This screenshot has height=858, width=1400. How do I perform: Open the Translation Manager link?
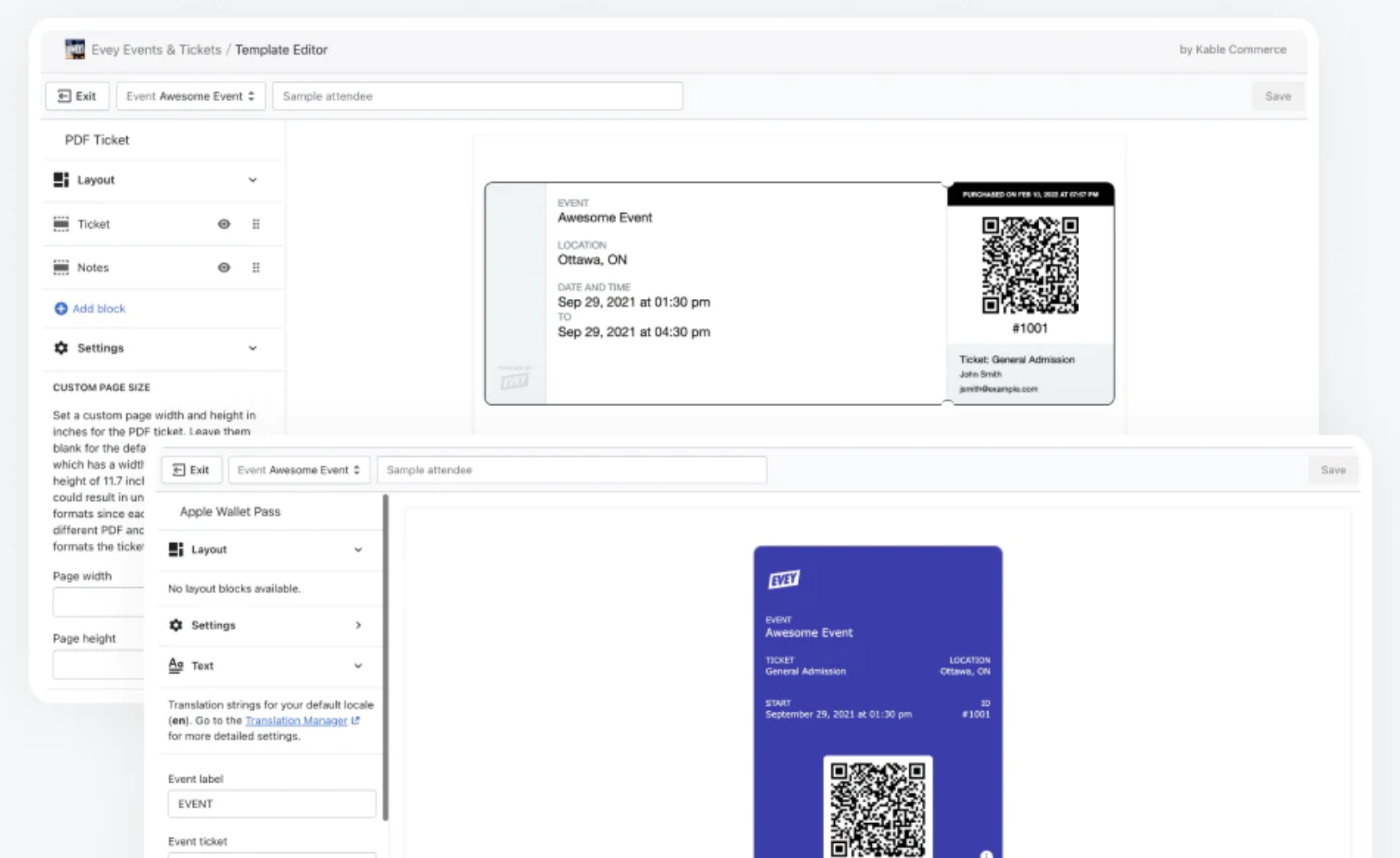point(298,720)
